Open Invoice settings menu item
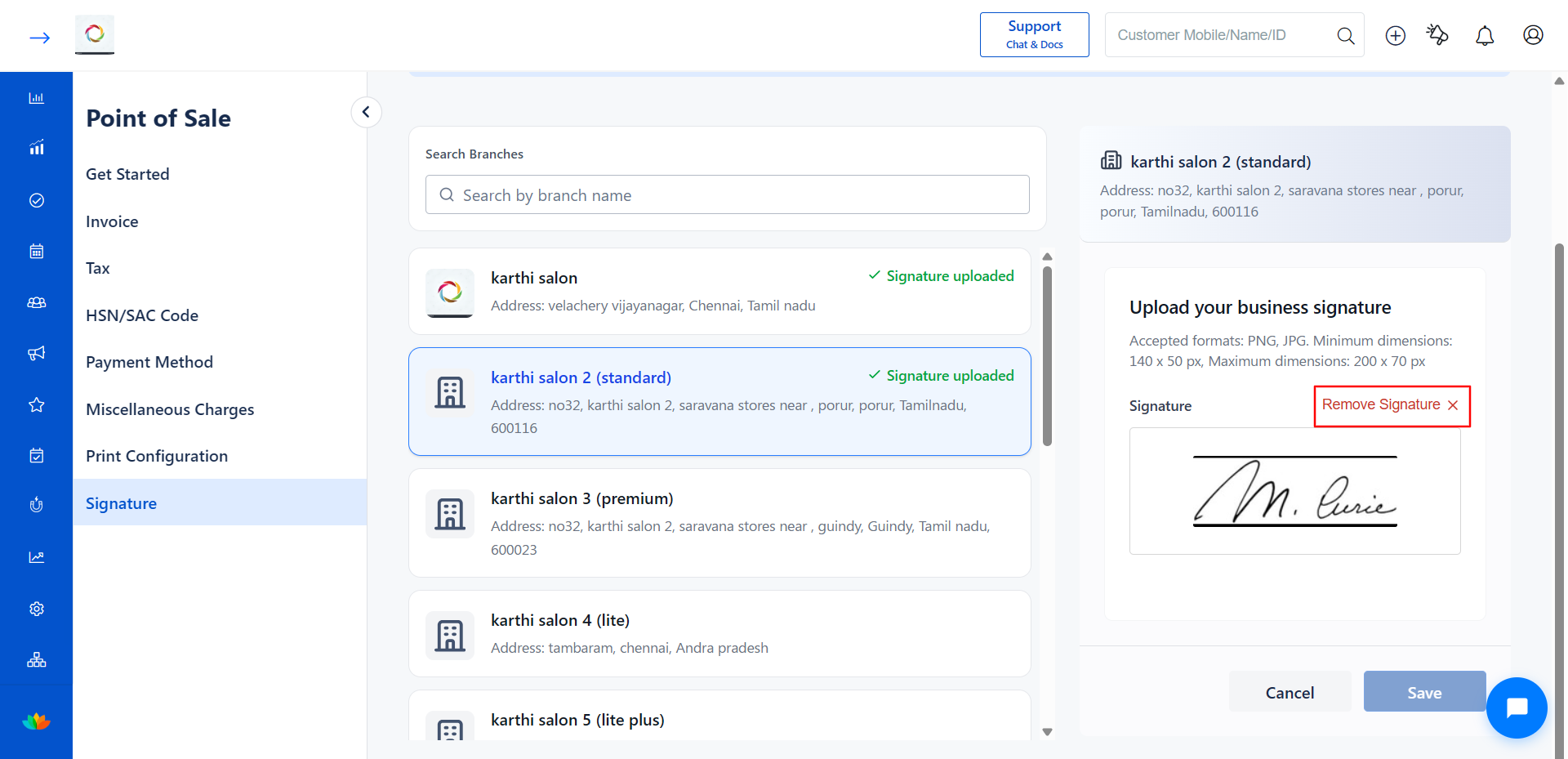The height and width of the screenshot is (759, 1568). 112,221
